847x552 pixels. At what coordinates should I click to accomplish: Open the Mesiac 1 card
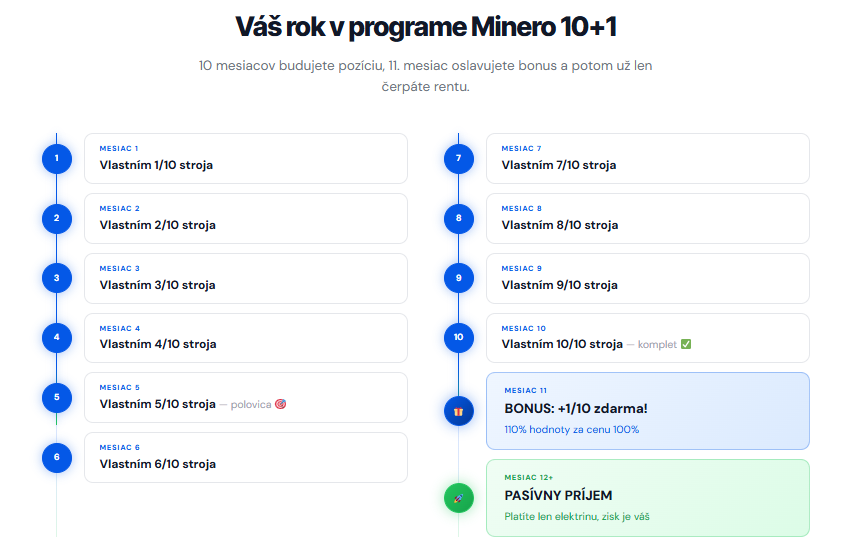point(245,158)
